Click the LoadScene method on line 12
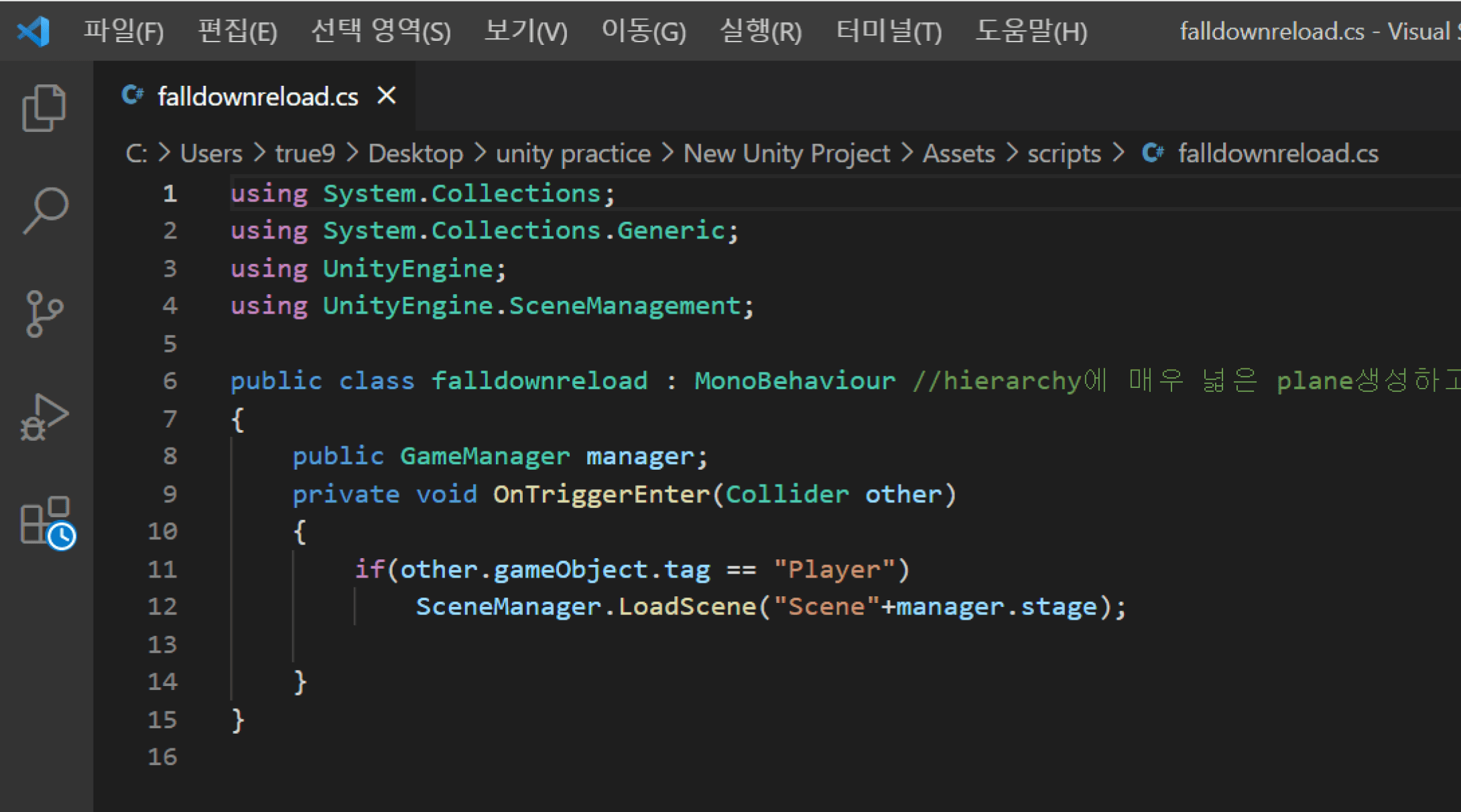The image size is (1461, 812). [687, 606]
